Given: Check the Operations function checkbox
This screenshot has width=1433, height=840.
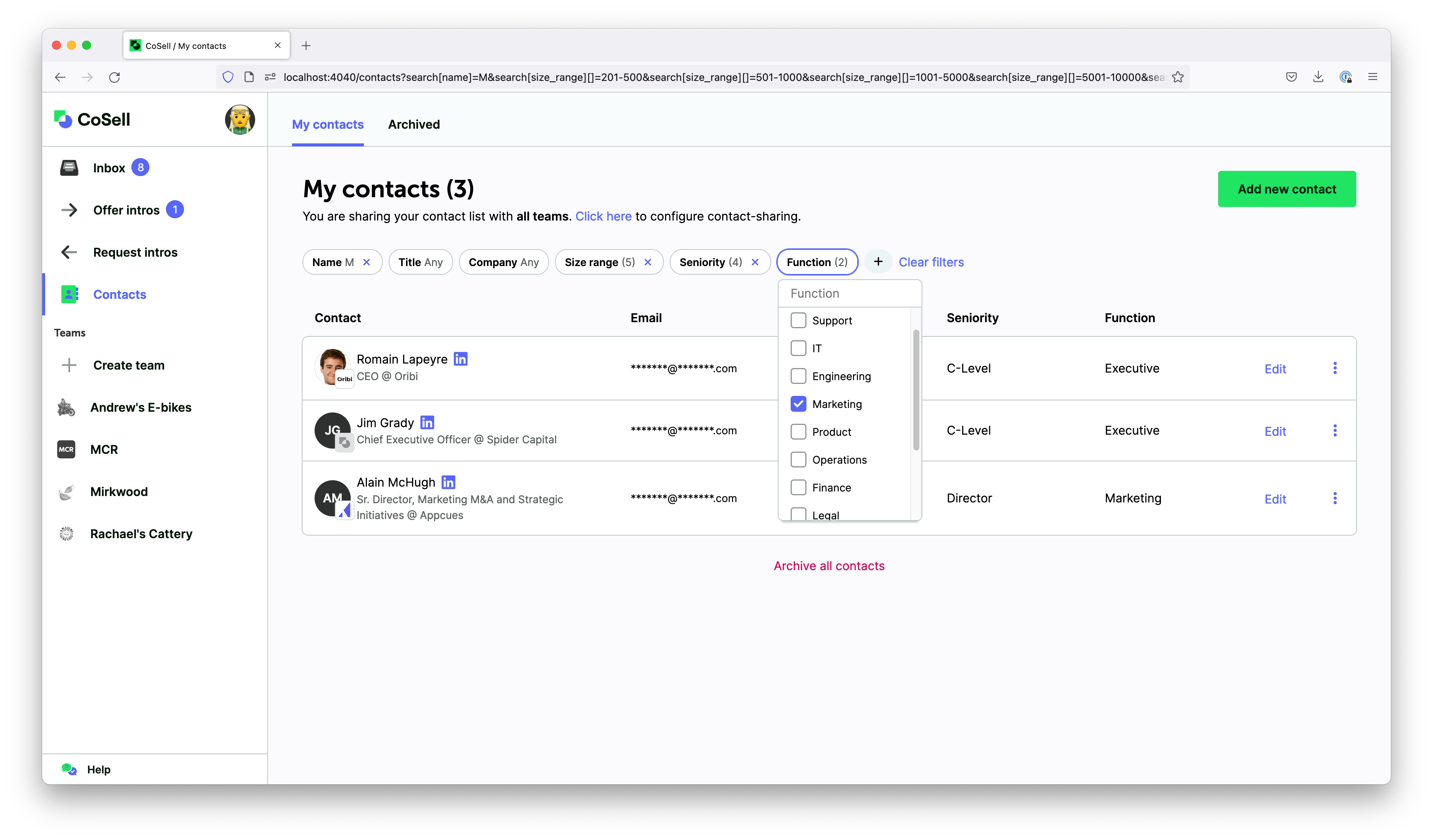Looking at the screenshot, I should [799, 460].
